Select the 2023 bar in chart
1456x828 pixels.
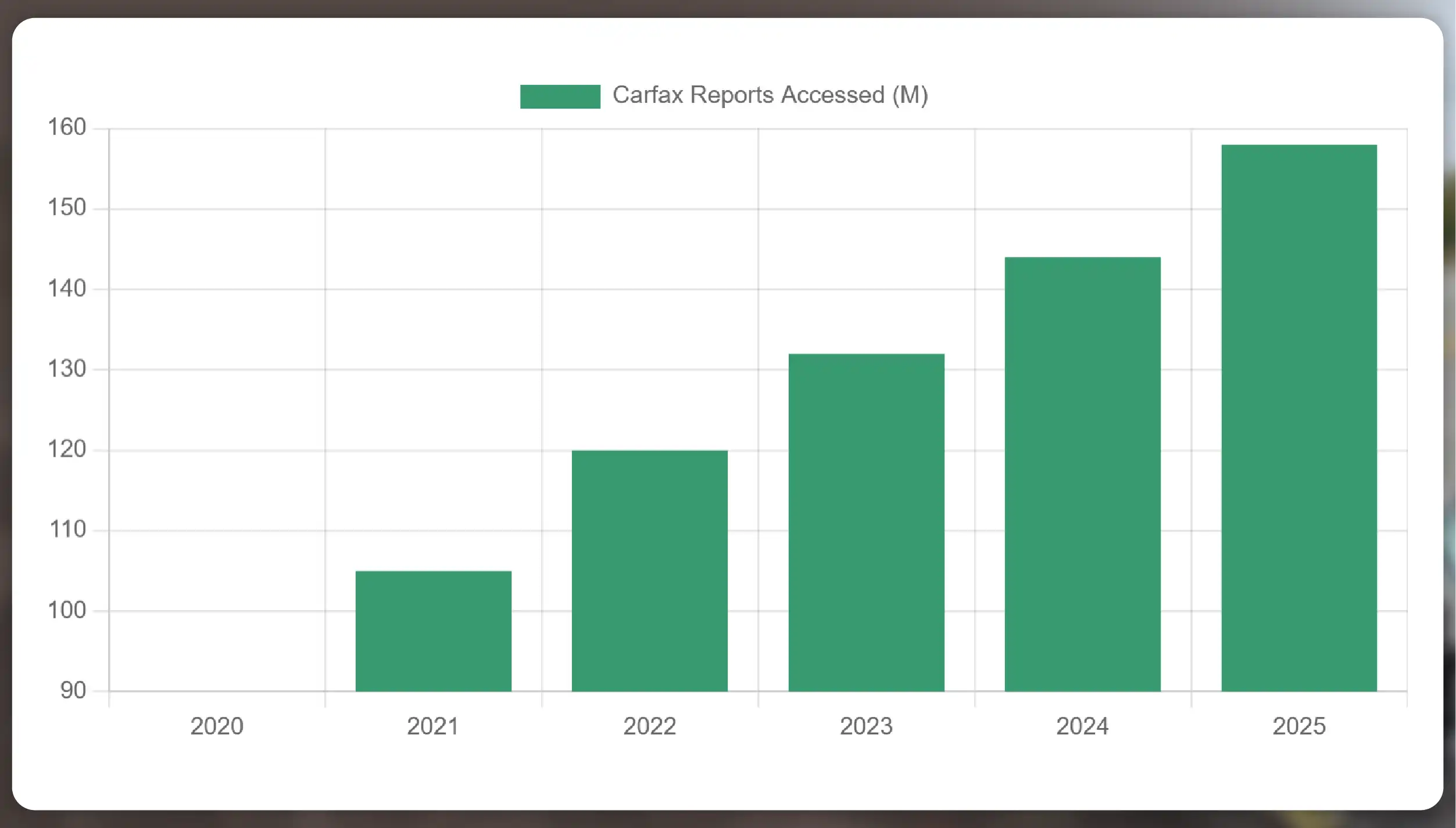tap(866, 522)
